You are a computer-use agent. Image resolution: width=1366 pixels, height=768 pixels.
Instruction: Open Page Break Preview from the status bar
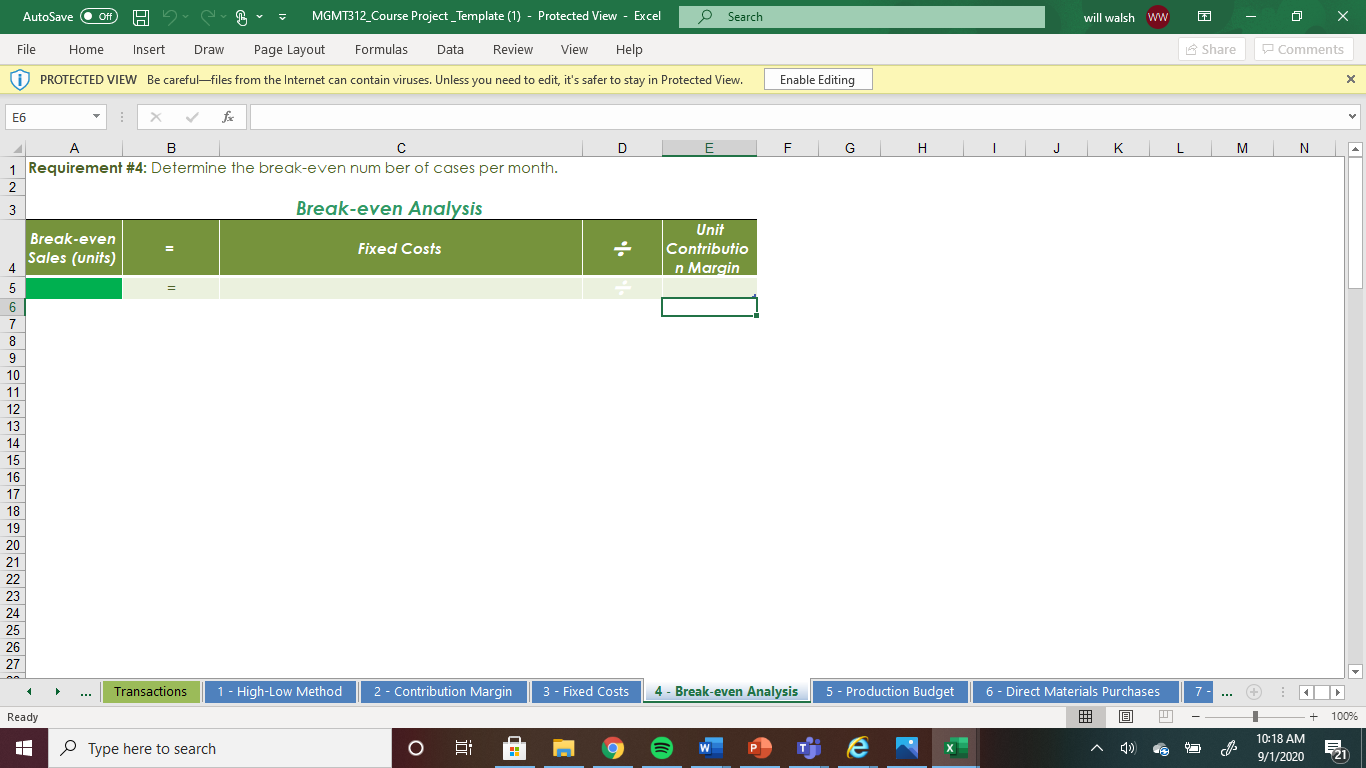click(1165, 716)
